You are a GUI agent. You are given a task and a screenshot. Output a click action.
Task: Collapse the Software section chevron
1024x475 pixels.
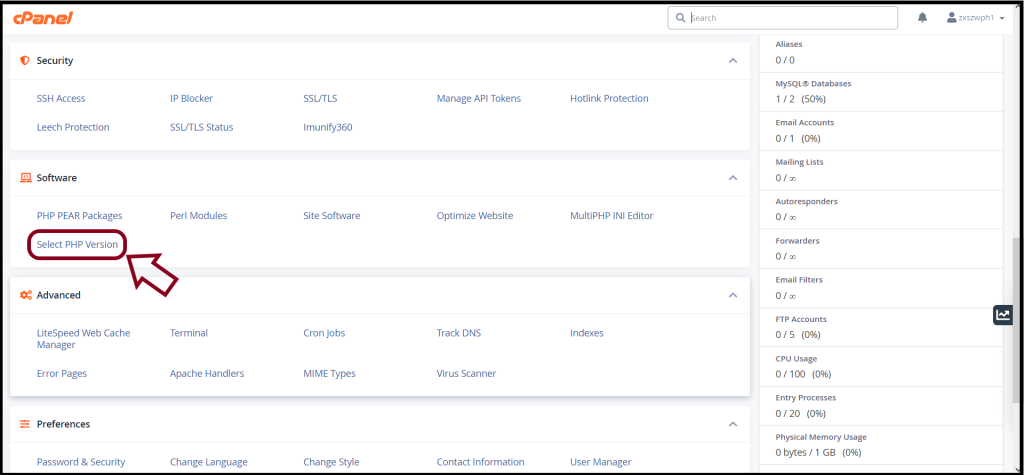tap(733, 178)
